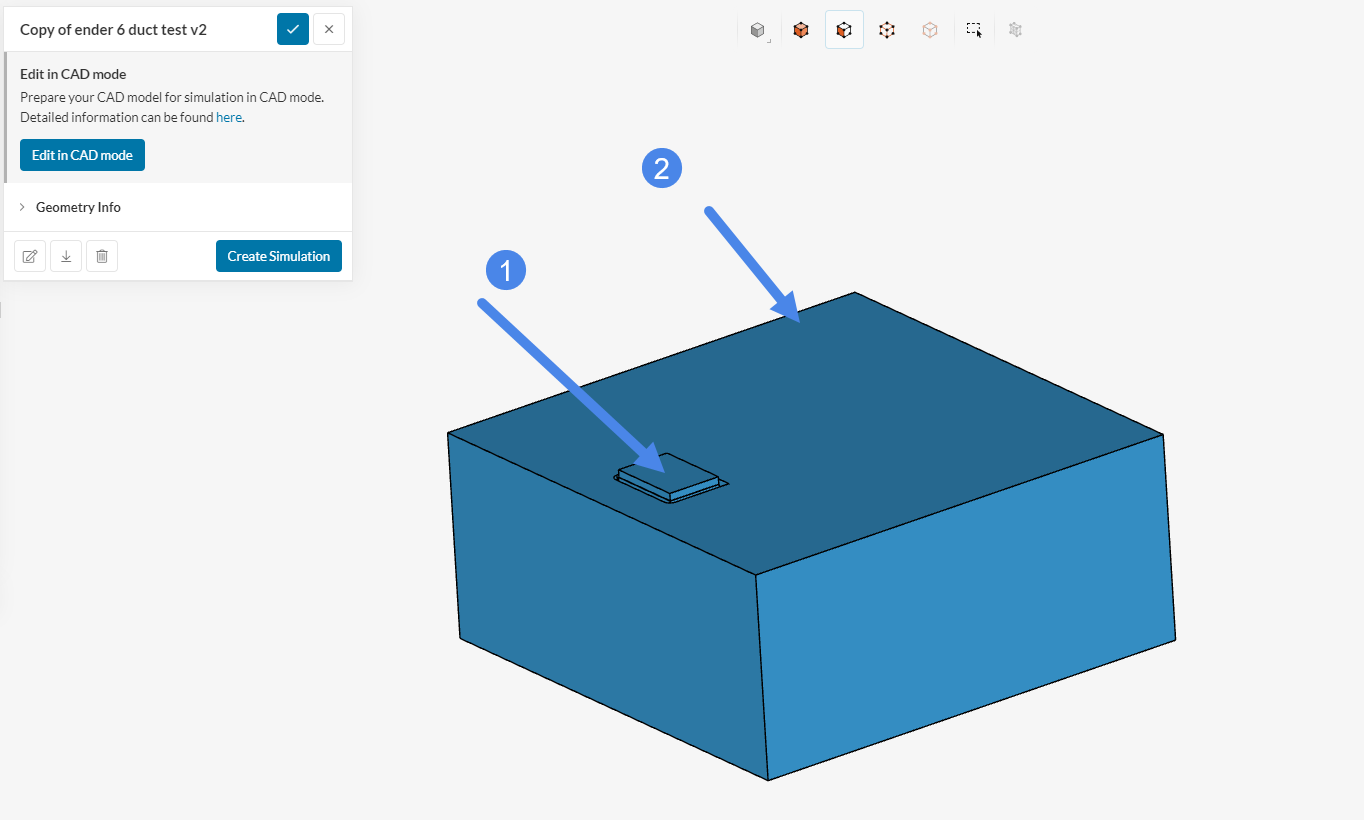
Task: Activate the select volumes cube icon
Action: pyautogui.click(x=801, y=30)
